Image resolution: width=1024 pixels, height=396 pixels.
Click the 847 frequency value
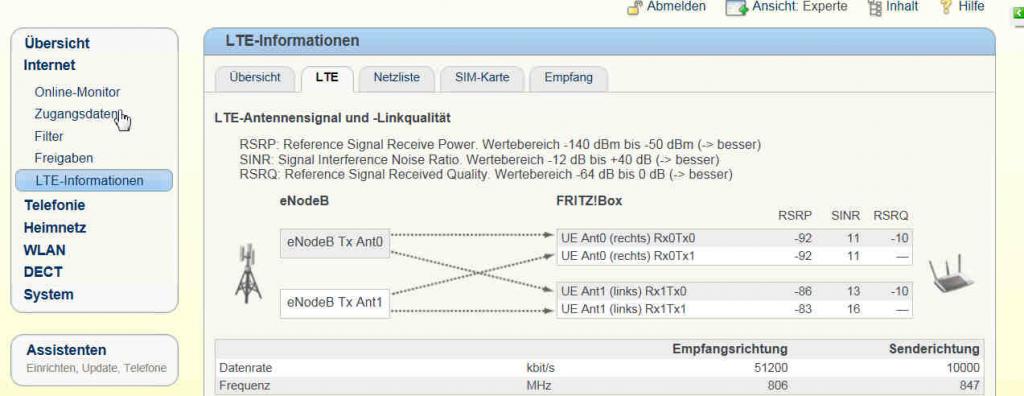(970, 386)
